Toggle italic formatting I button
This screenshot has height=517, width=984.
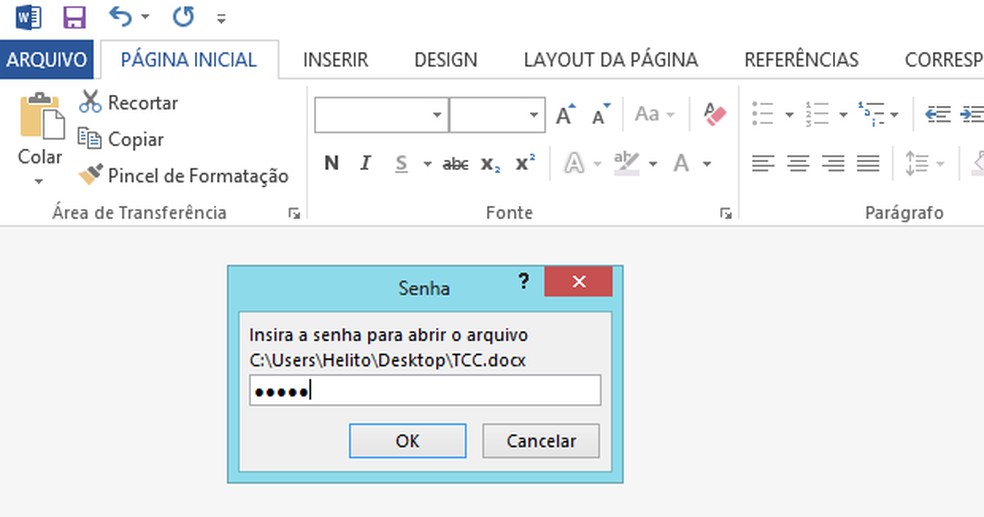pos(365,164)
